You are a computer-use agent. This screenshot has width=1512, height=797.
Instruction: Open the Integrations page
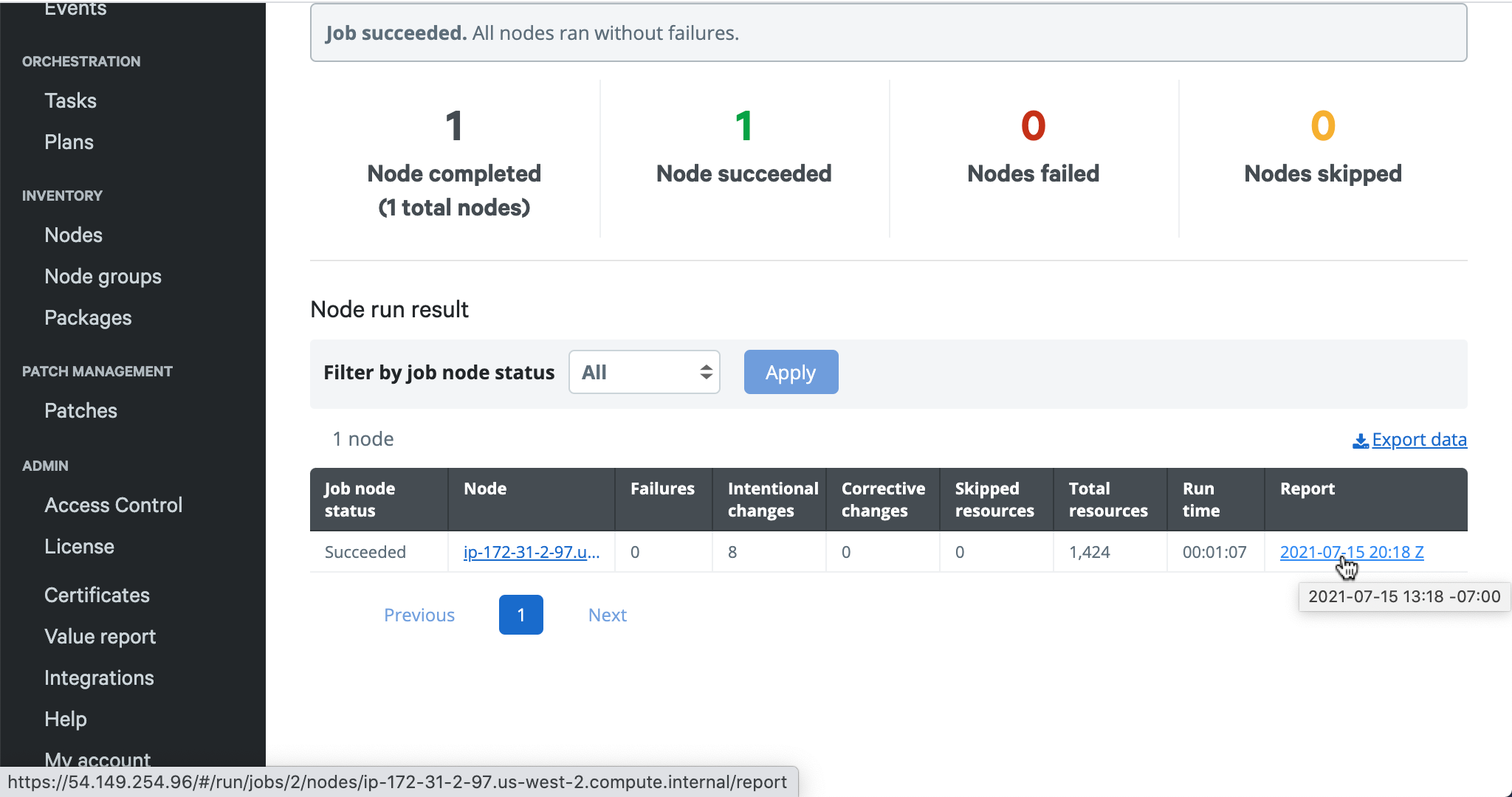pyautogui.click(x=99, y=677)
